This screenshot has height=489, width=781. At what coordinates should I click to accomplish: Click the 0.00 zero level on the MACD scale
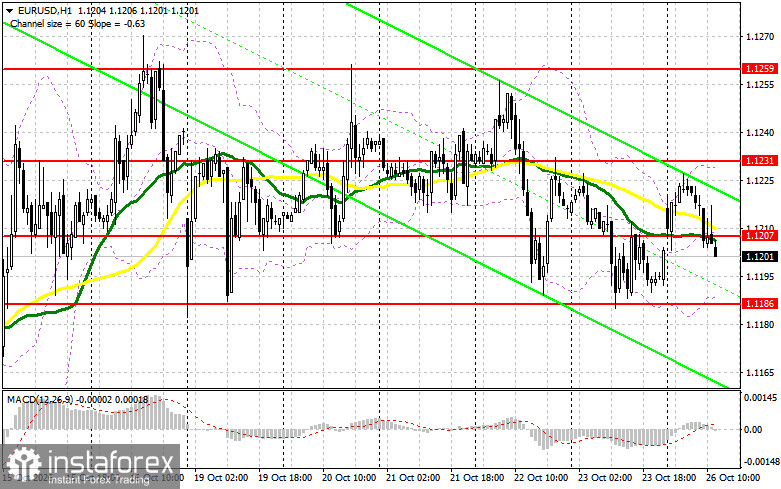[x=755, y=430]
